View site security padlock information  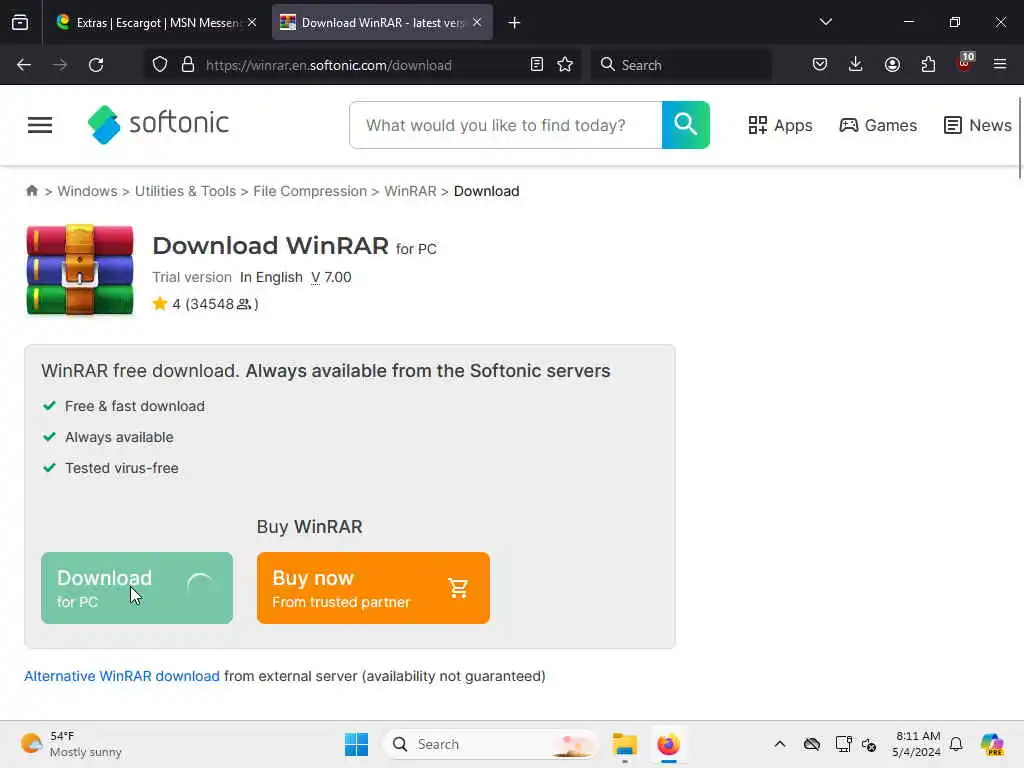coord(188,65)
